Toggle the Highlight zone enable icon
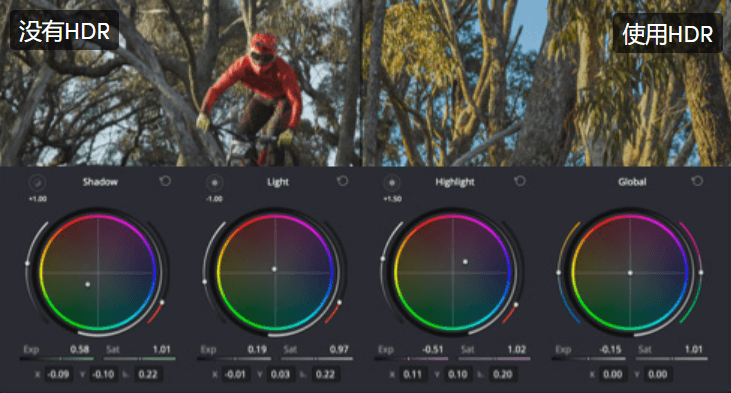This screenshot has width=731, height=393. tap(392, 183)
